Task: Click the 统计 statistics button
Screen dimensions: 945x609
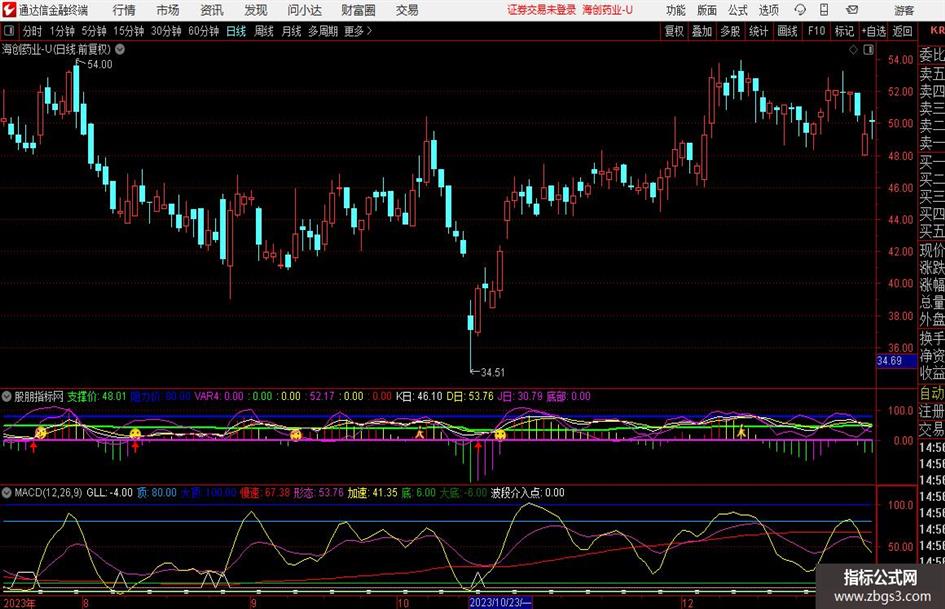Action: [x=758, y=31]
